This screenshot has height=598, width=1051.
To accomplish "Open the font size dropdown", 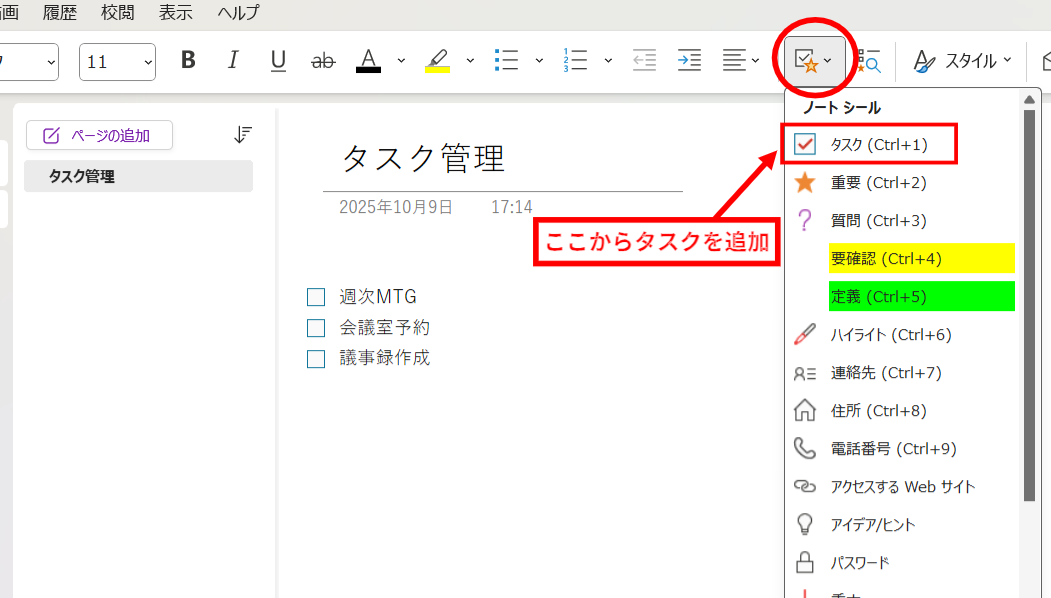I will coord(146,61).
